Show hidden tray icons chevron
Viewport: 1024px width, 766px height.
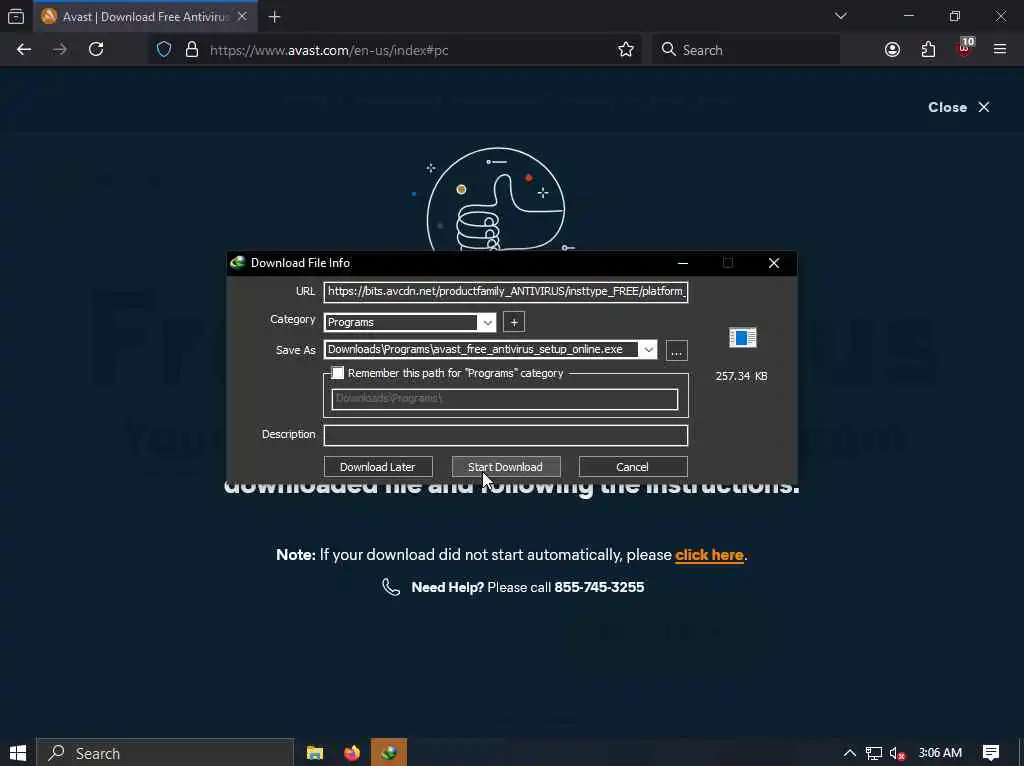pyautogui.click(x=849, y=753)
